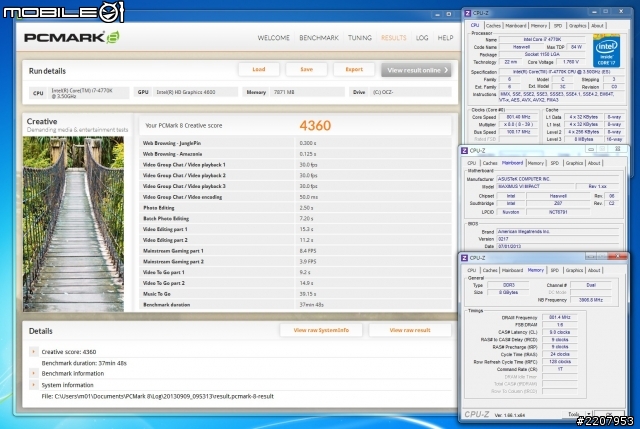
Task: Open Memory tab in top CPU-Z window
Action: pyautogui.click(x=539, y=26)
